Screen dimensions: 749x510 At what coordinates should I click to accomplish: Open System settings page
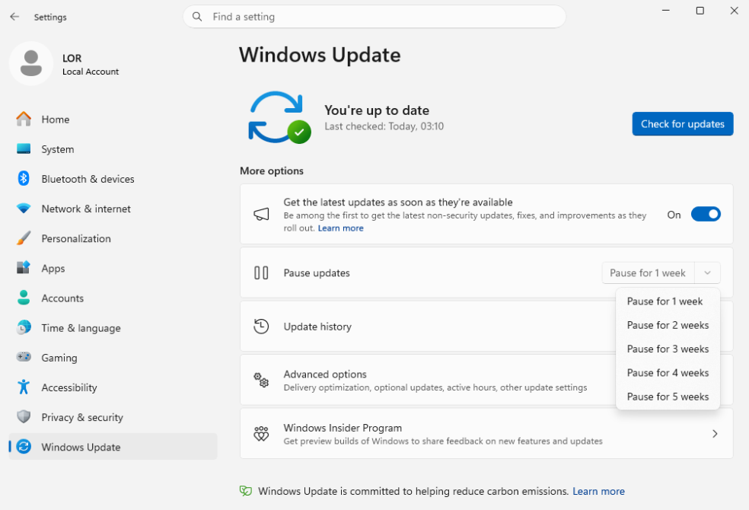[x=113, y=149]
